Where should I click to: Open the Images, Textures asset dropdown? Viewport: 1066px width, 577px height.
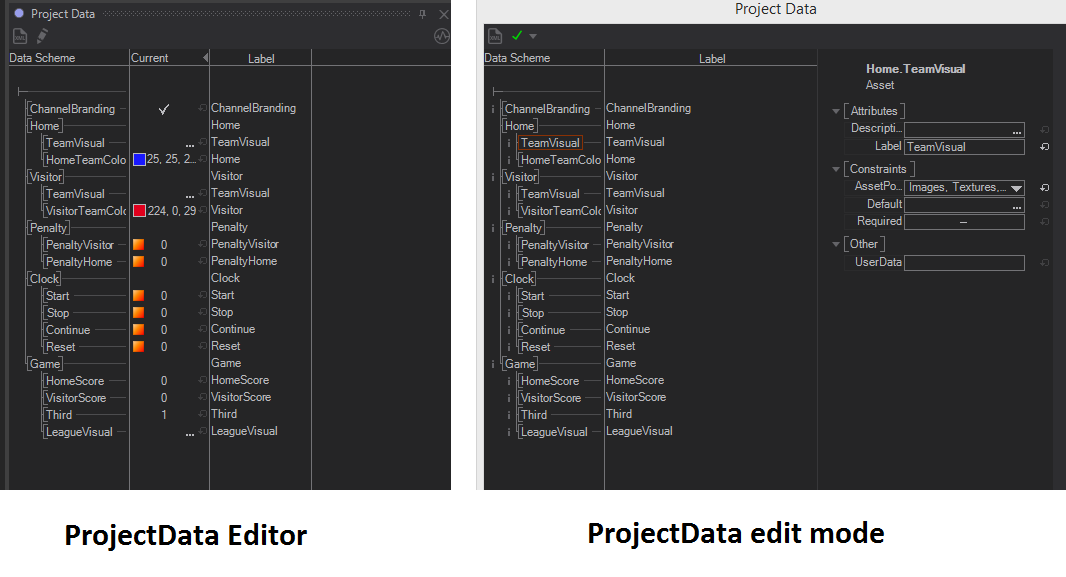point(1016,188)
